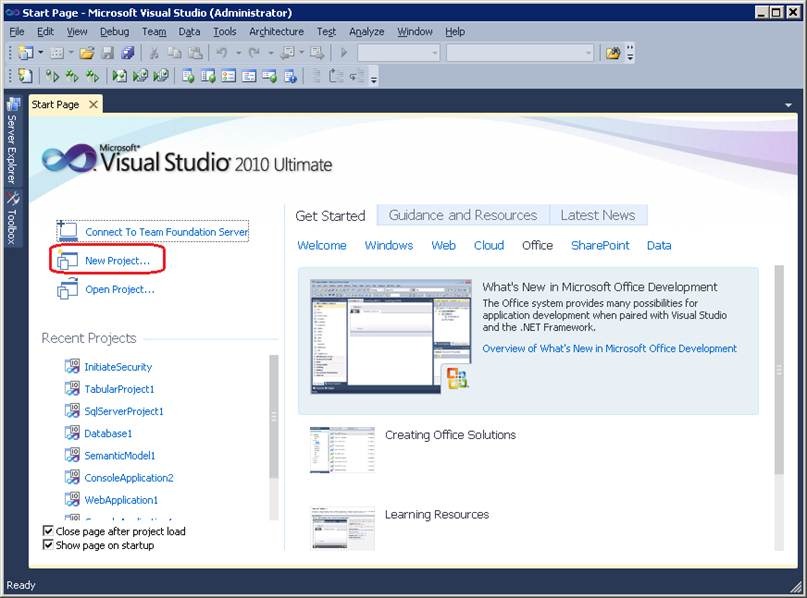Click the Find in Files folder icon
Image resolution: width=807 pixels, height=598 pixels.
click(x=612, y=52)
